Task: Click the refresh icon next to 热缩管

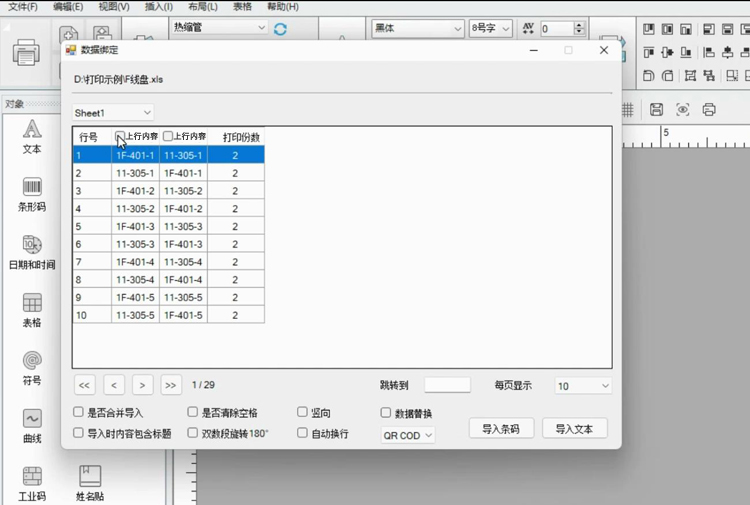Action: pos(280,29)
